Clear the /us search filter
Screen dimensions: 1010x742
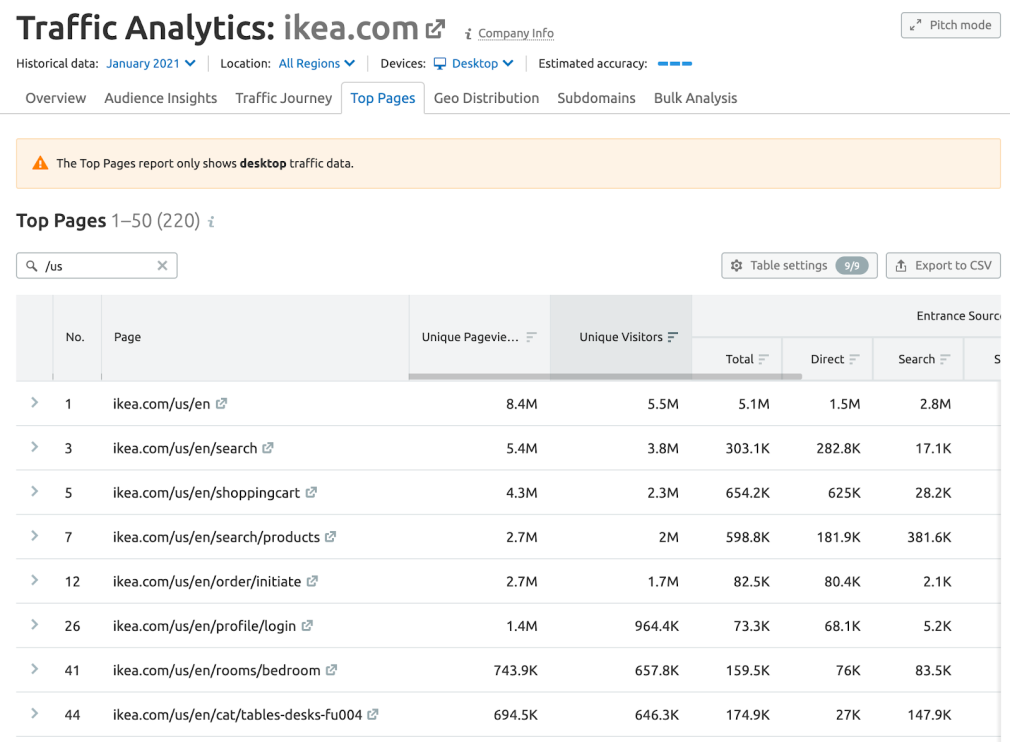coord(162,265)
